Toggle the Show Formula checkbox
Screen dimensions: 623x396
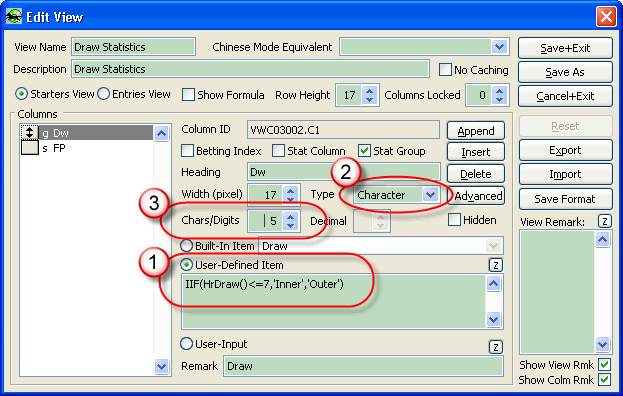click(x=188, y=95)
